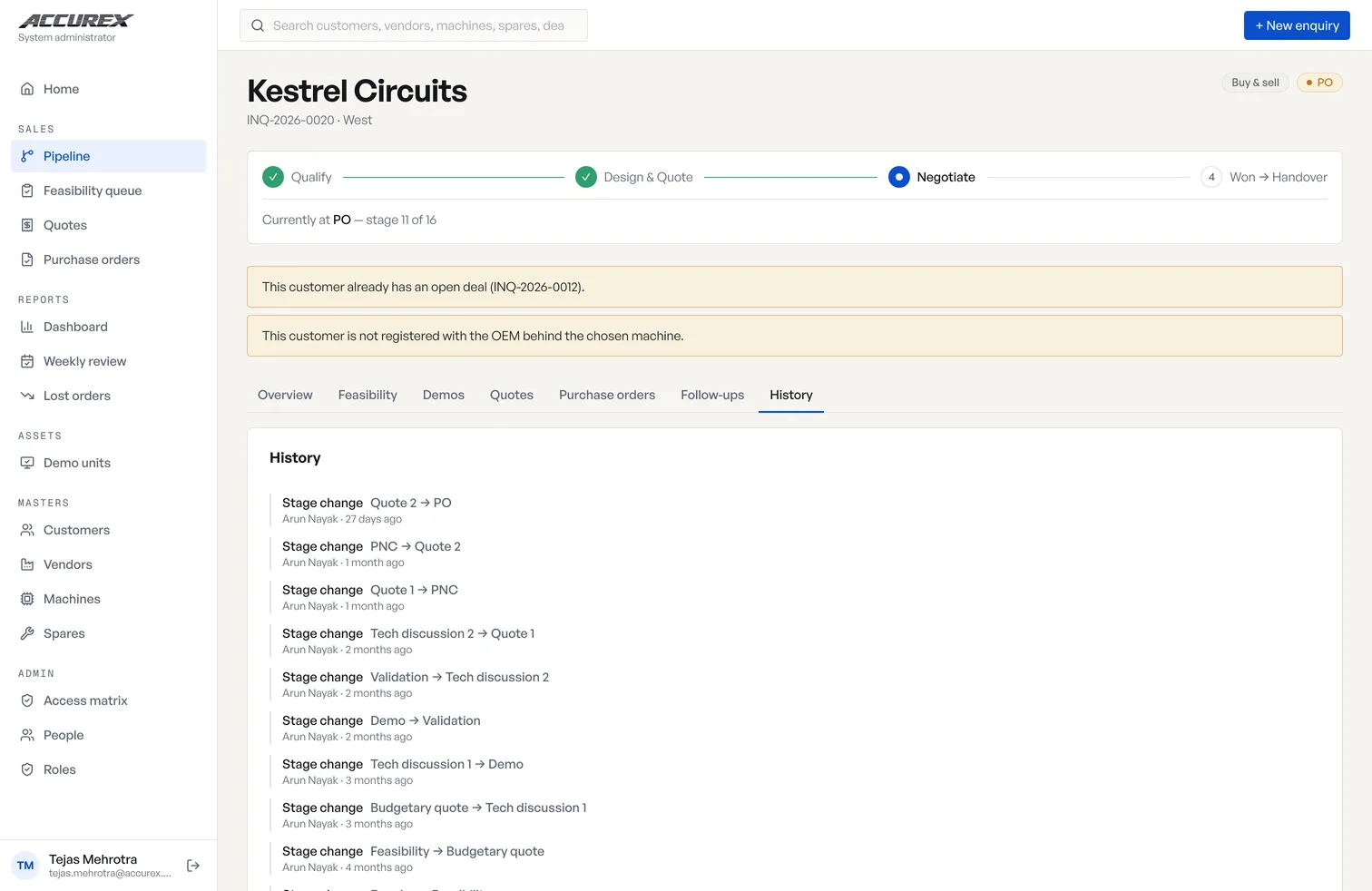Click the Won → Handover step number 4
Viewport: 1372px width, 891px height.
(1211, 177)
